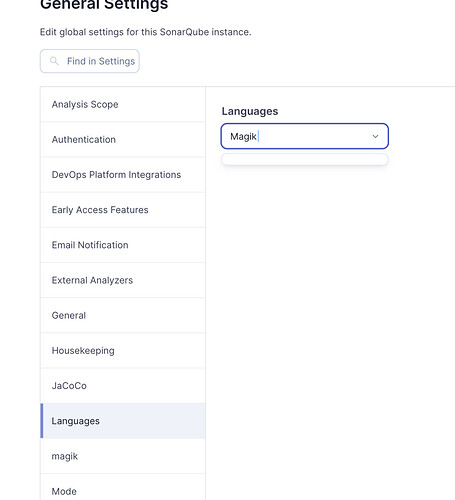Expand the Languages dropdown chevron

(375, 136)
